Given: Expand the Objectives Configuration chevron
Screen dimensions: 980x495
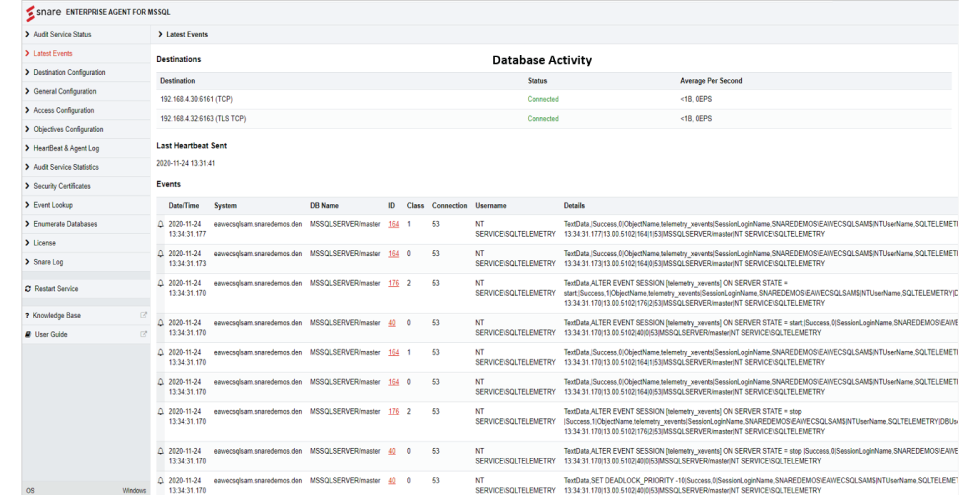Looking at the screenshot, I should click(x=27, y=129).
